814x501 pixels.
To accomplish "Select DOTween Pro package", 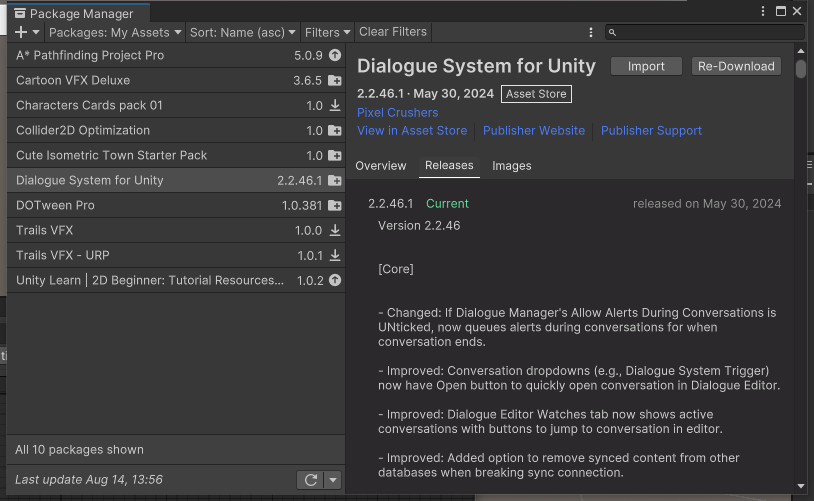I will pyautogui.click(x=176, y=205).
